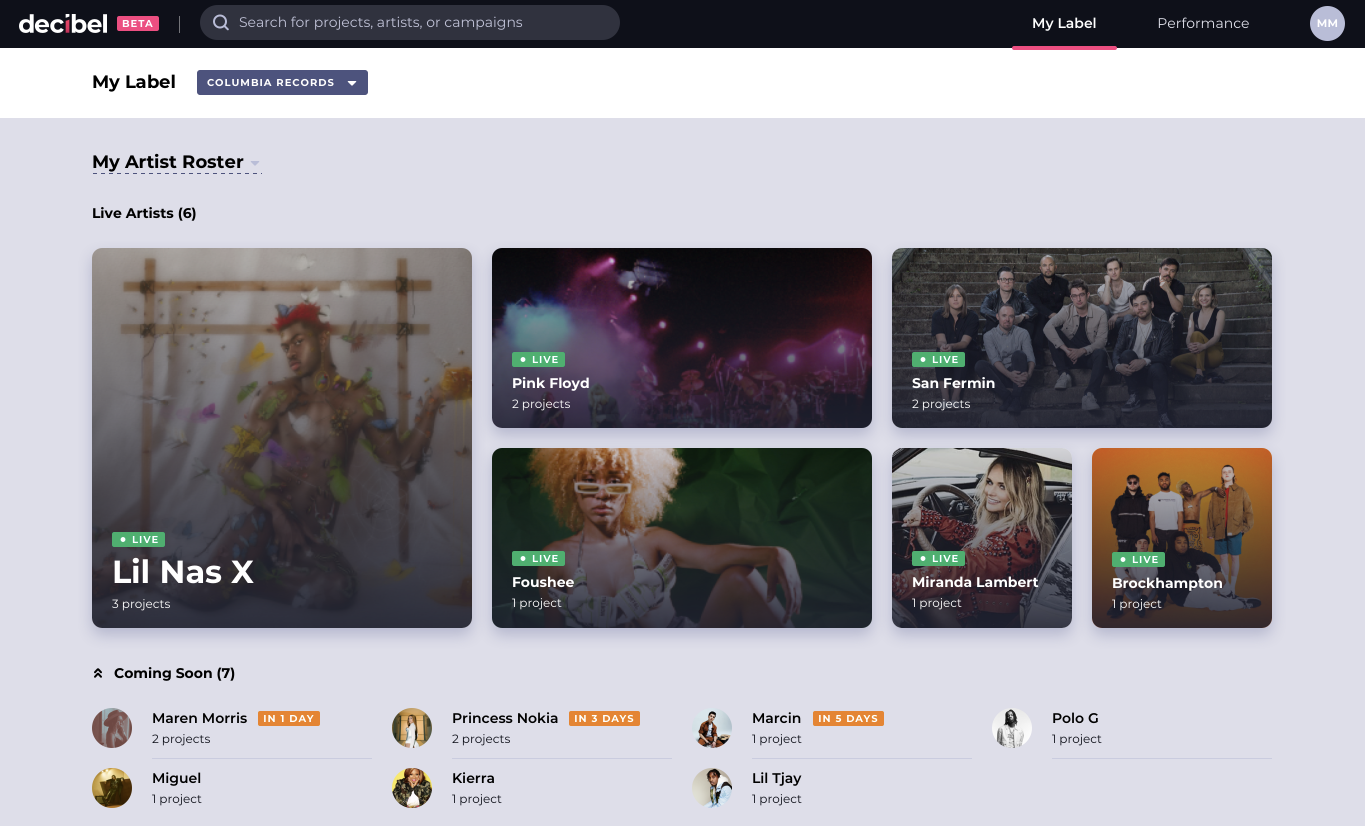Click the My Label page heading
The width and height of the screenshot is (1368, 826).
click(134, 82)
